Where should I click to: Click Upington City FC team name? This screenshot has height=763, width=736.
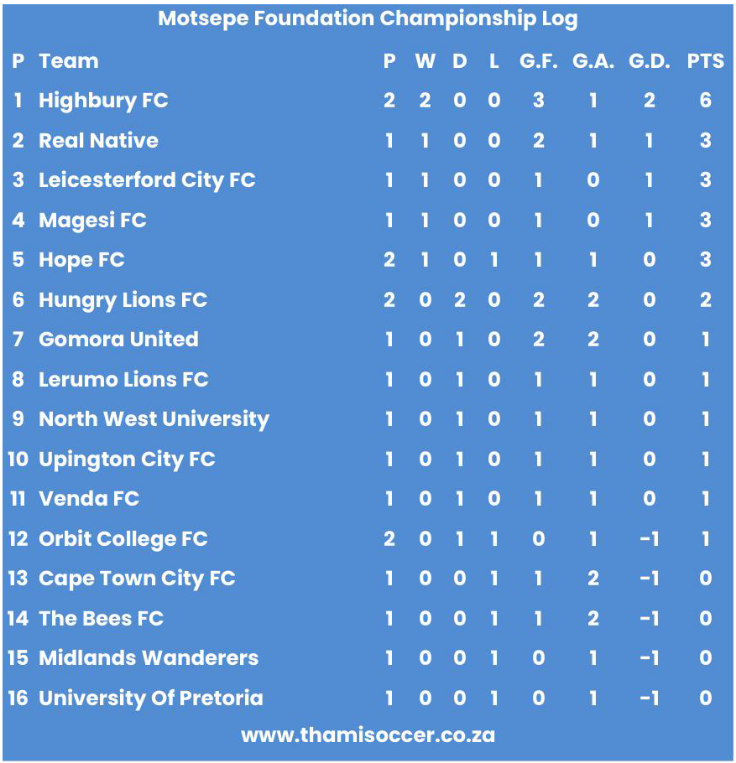(x=127, y=459)
